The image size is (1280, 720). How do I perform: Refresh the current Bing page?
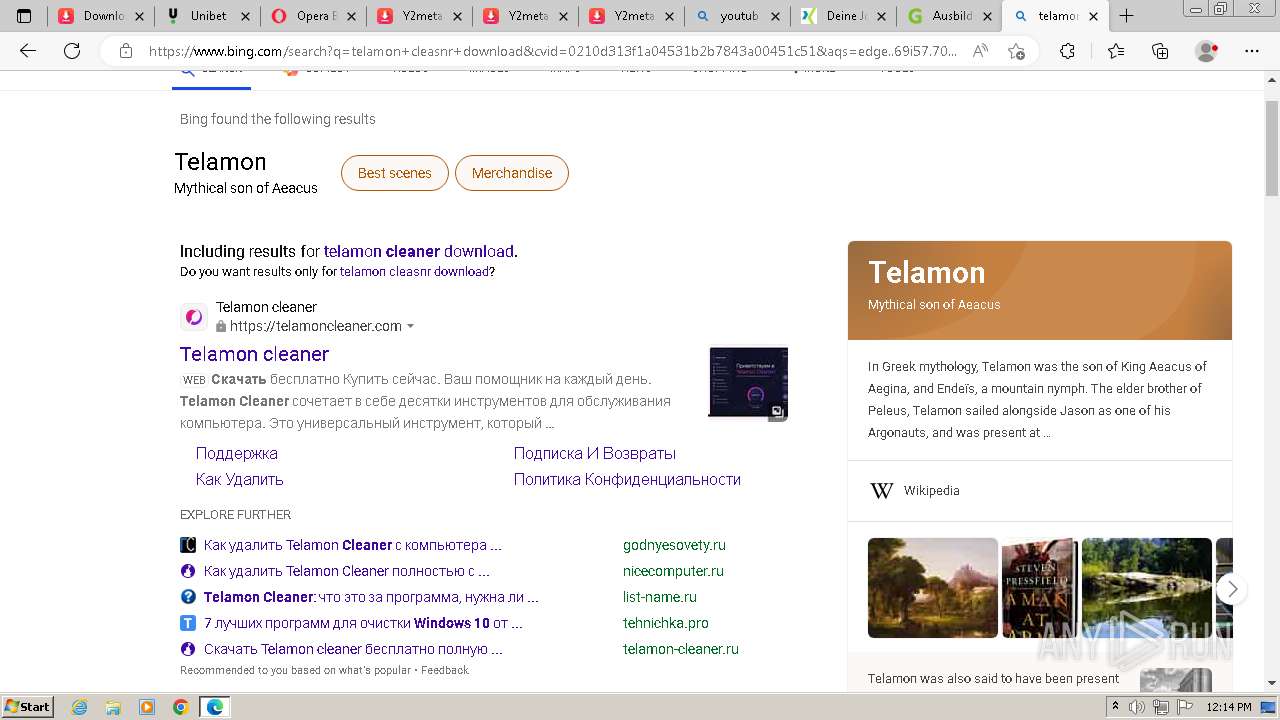pos(72,51)
